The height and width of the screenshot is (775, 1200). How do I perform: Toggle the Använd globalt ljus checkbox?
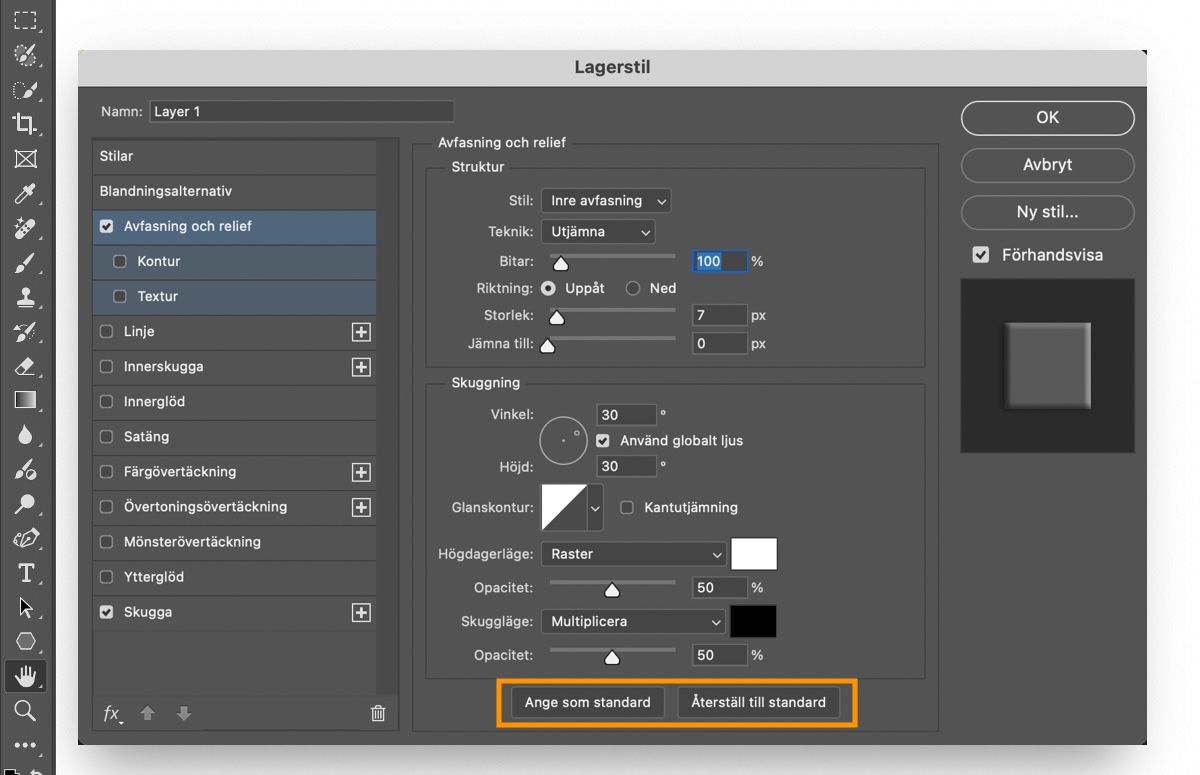(602, 440)
